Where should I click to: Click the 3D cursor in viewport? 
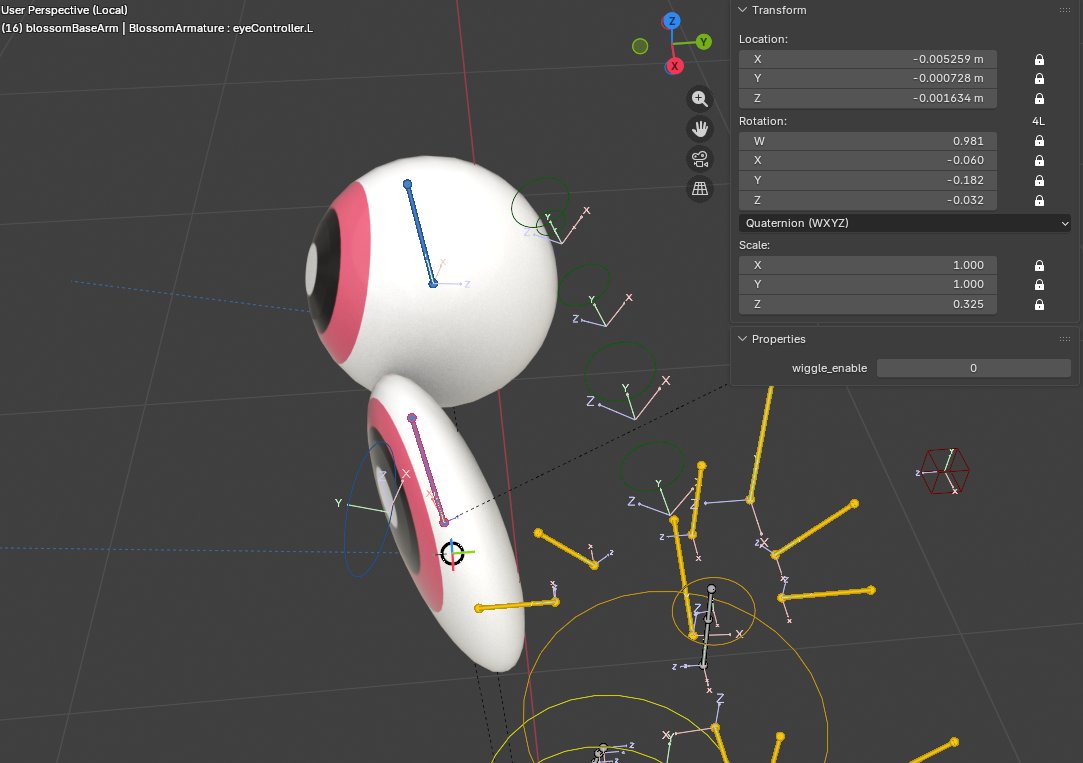[452, 553]
